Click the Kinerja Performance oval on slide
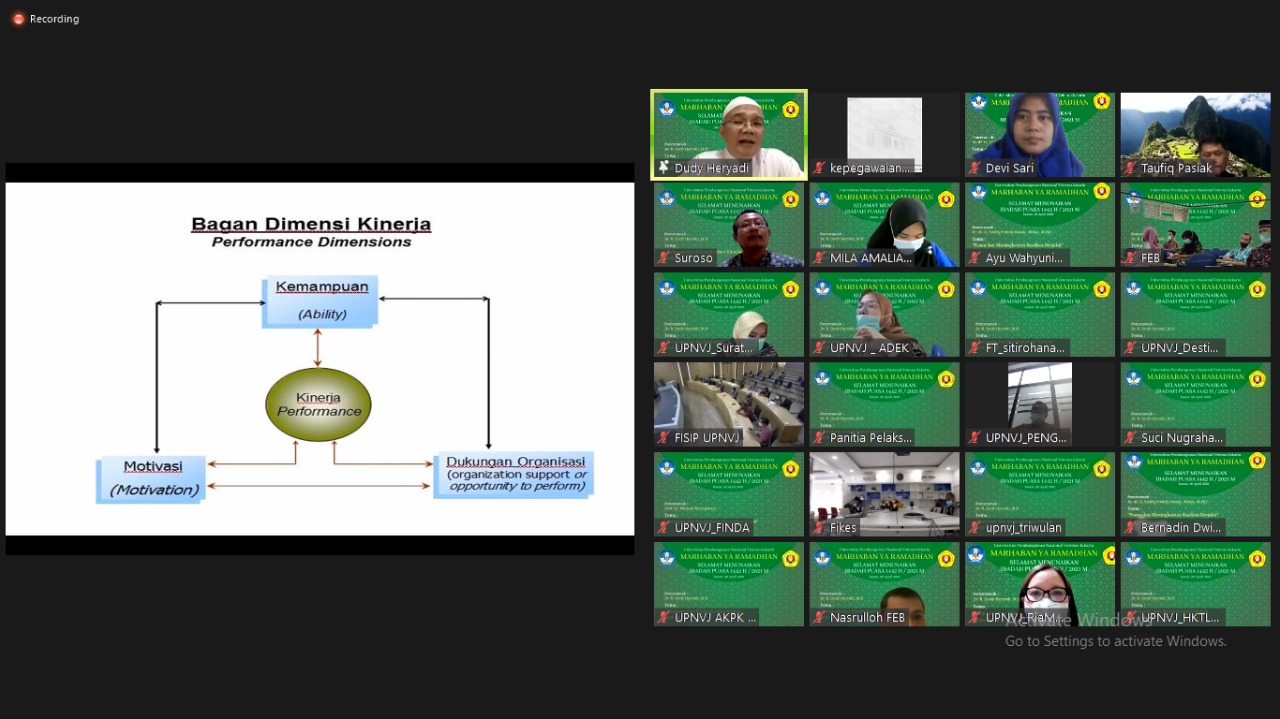 point(318,405)
